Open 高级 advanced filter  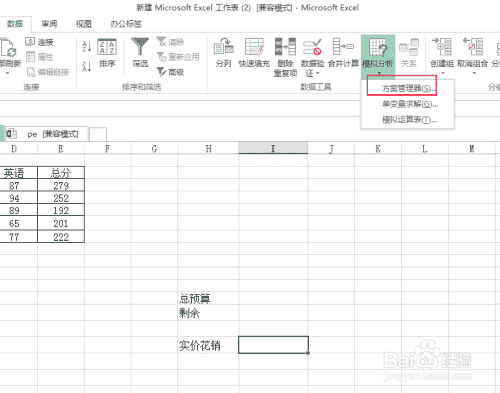(170, 72)
